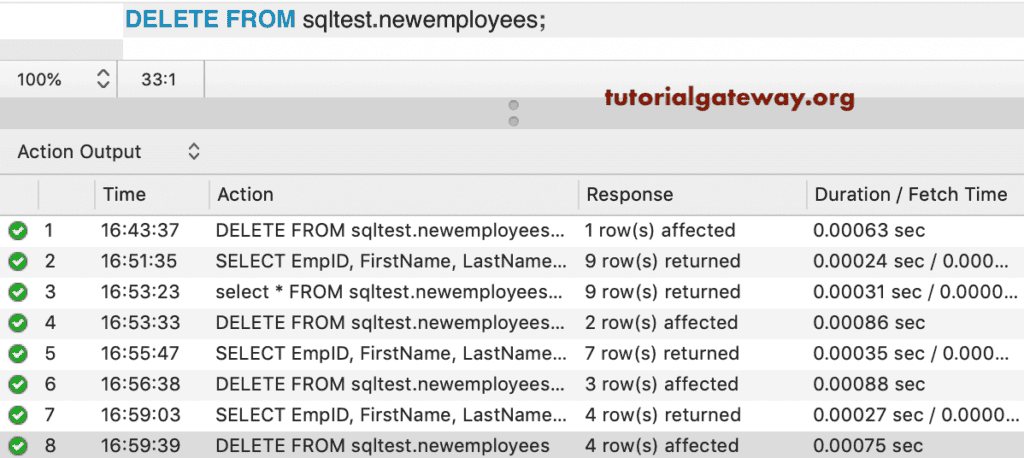
Task: Click green status icon for row 6
Action: coord(18,385)
